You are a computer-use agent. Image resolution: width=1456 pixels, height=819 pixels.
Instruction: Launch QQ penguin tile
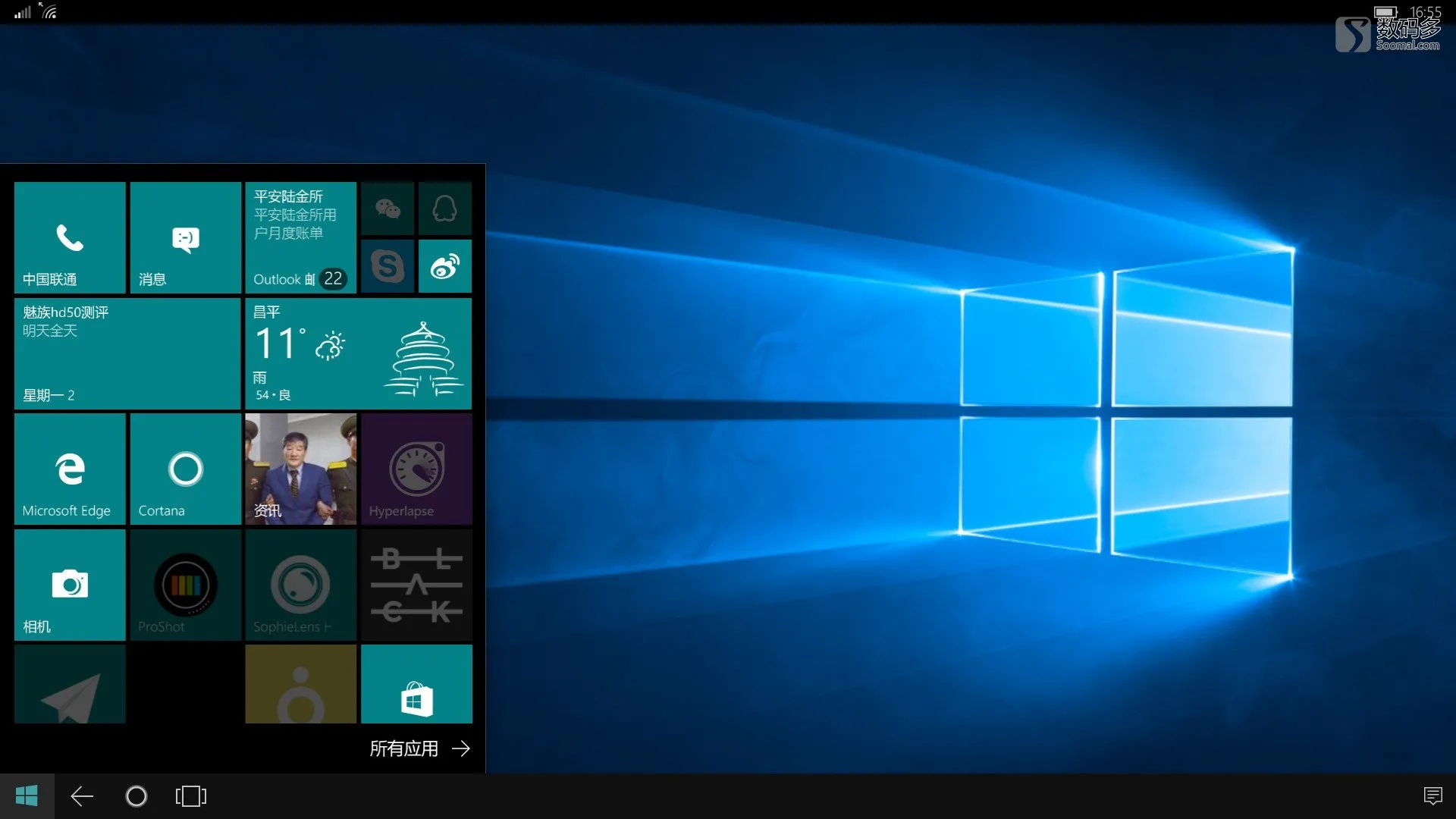445,209
